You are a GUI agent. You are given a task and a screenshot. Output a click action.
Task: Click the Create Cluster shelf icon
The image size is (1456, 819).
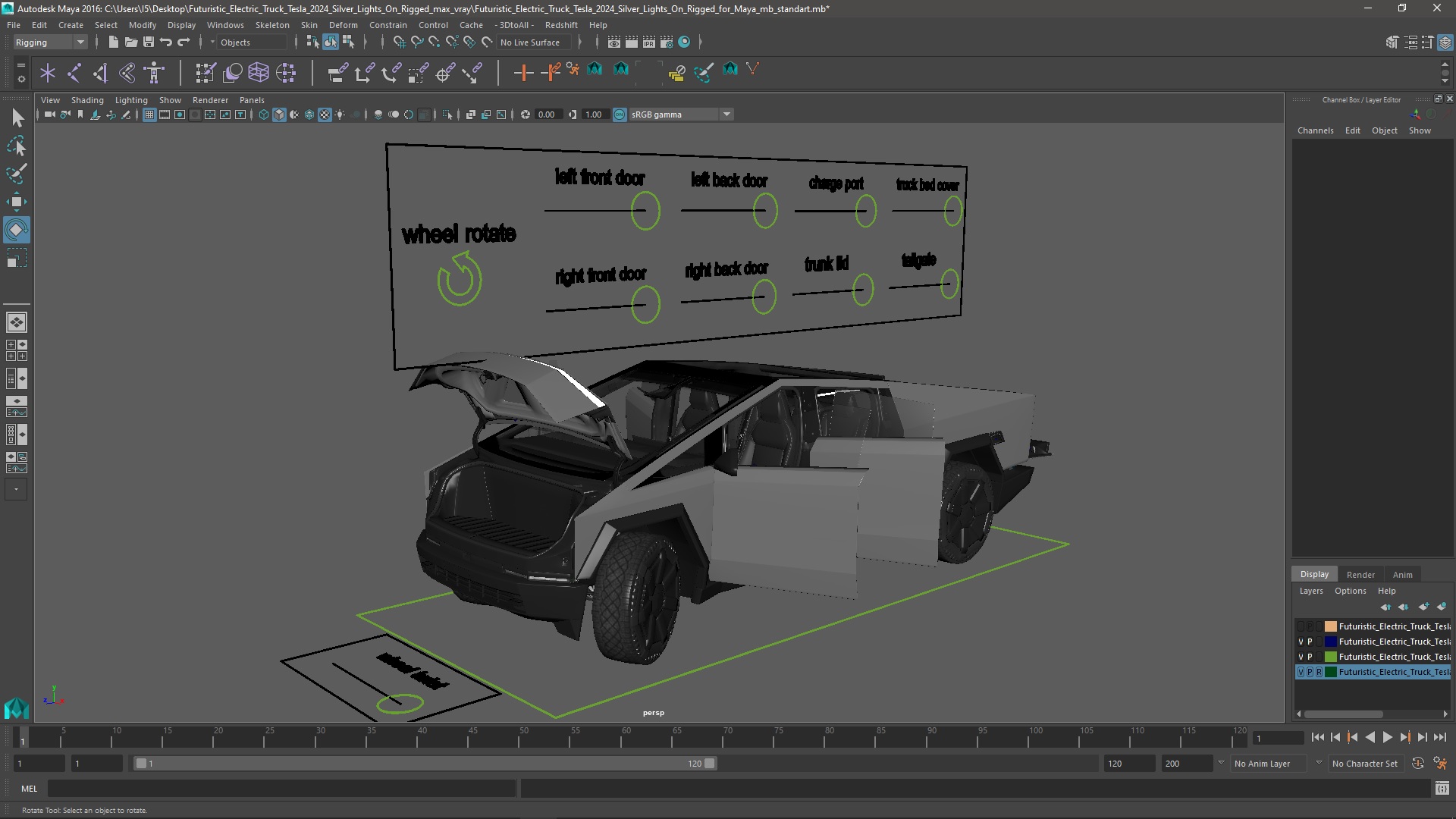(x=286, y=73)
